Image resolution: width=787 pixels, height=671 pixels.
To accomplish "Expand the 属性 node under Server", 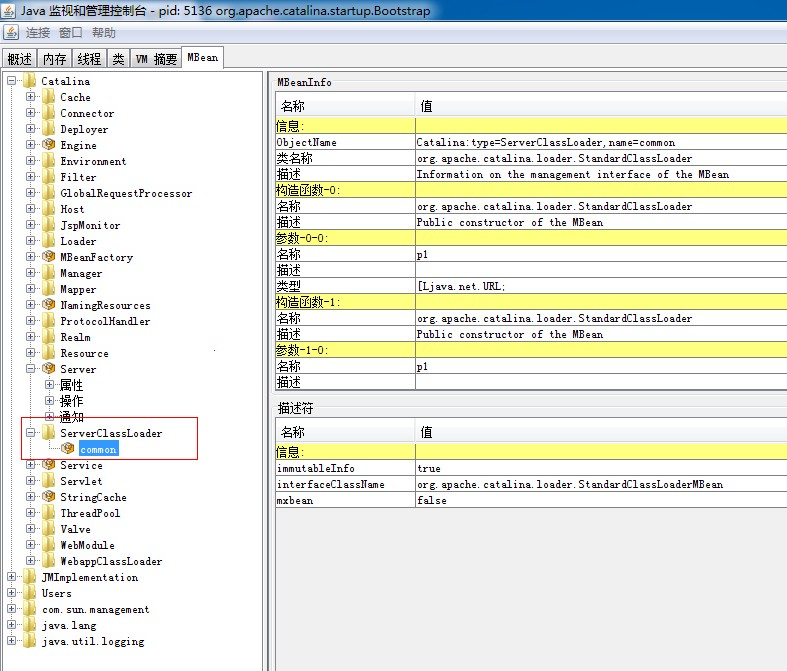I will pos(49,384).
